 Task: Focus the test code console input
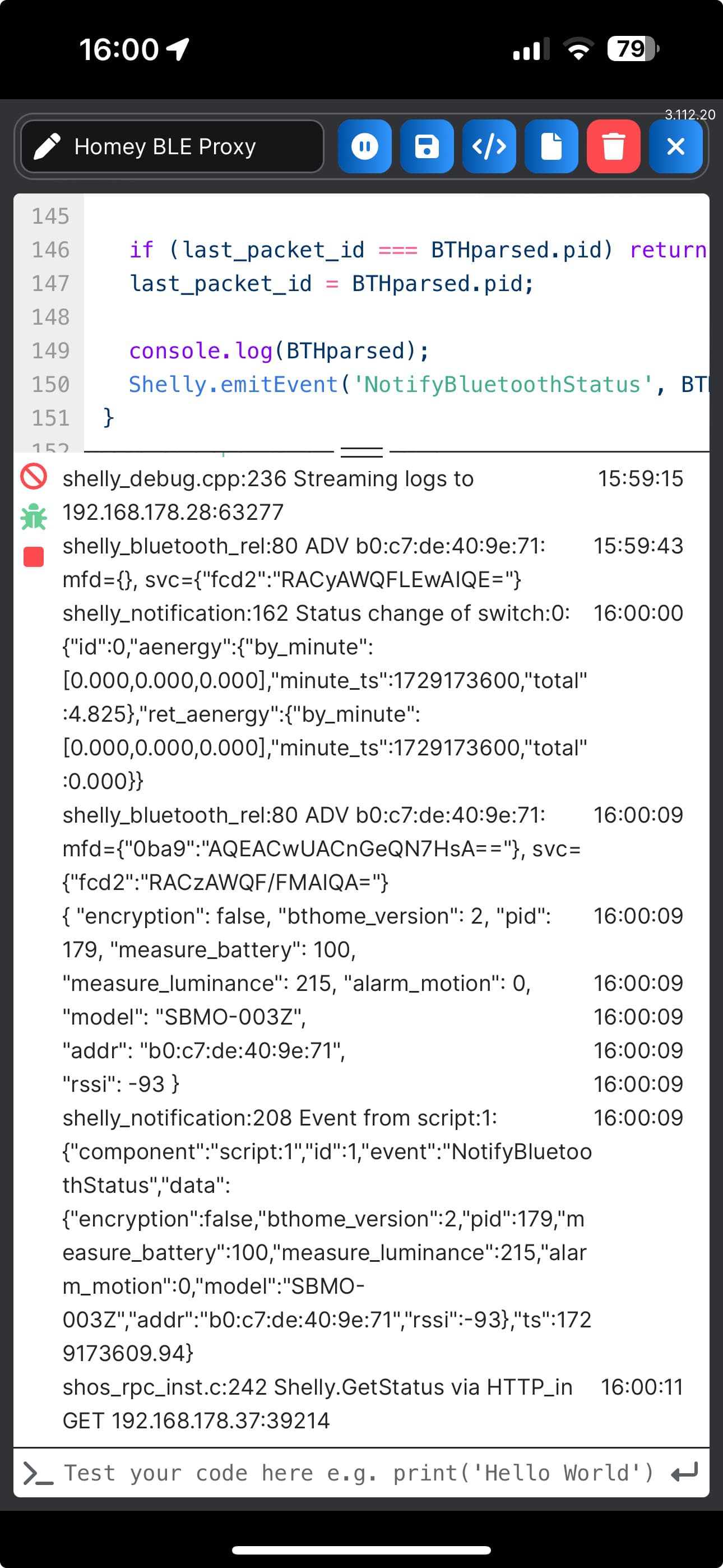pyautogui.click(x=359, y=1473)
